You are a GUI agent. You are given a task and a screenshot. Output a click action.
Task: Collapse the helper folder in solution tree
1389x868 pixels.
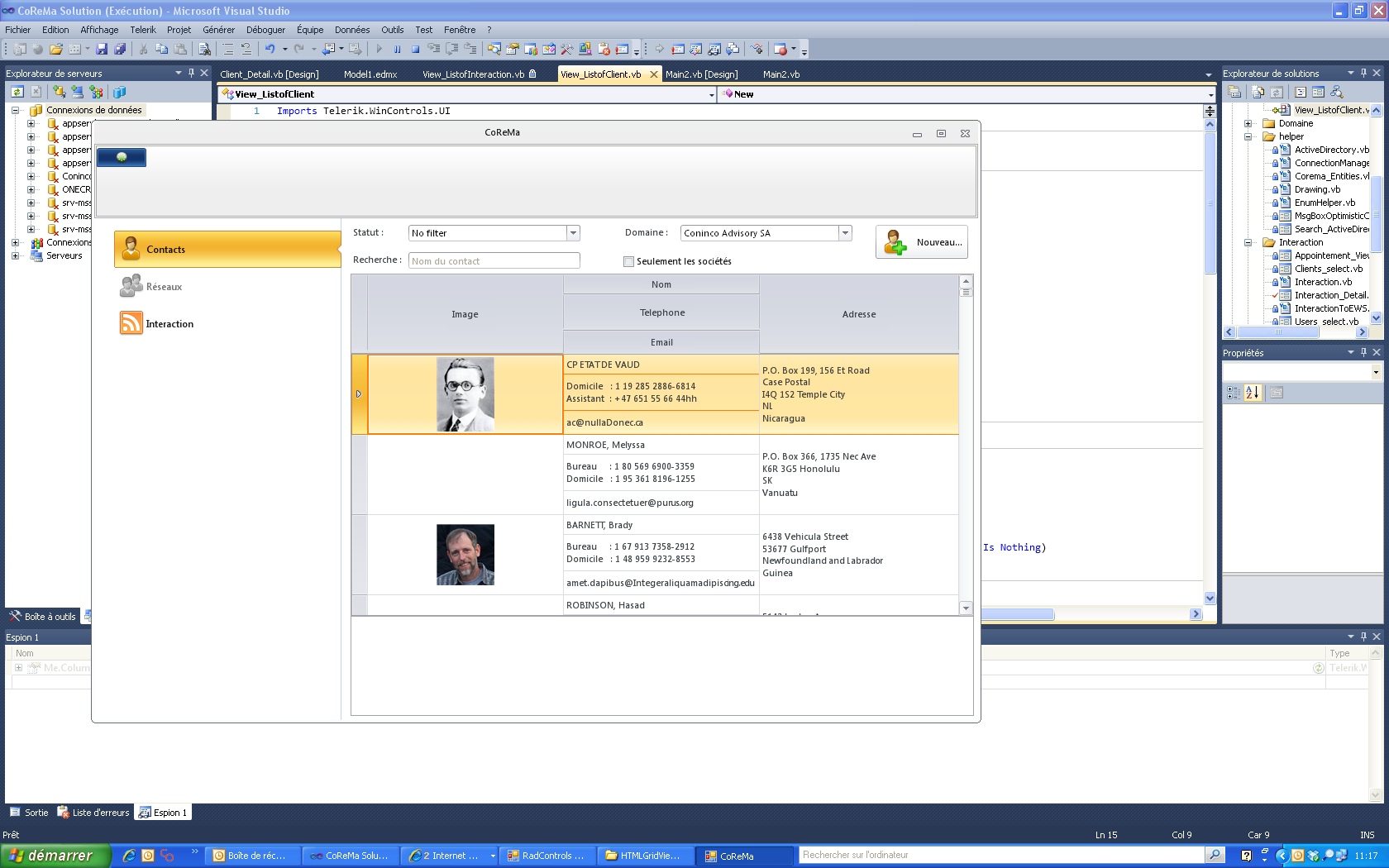pyautogui.click(x=1248, y=136)
